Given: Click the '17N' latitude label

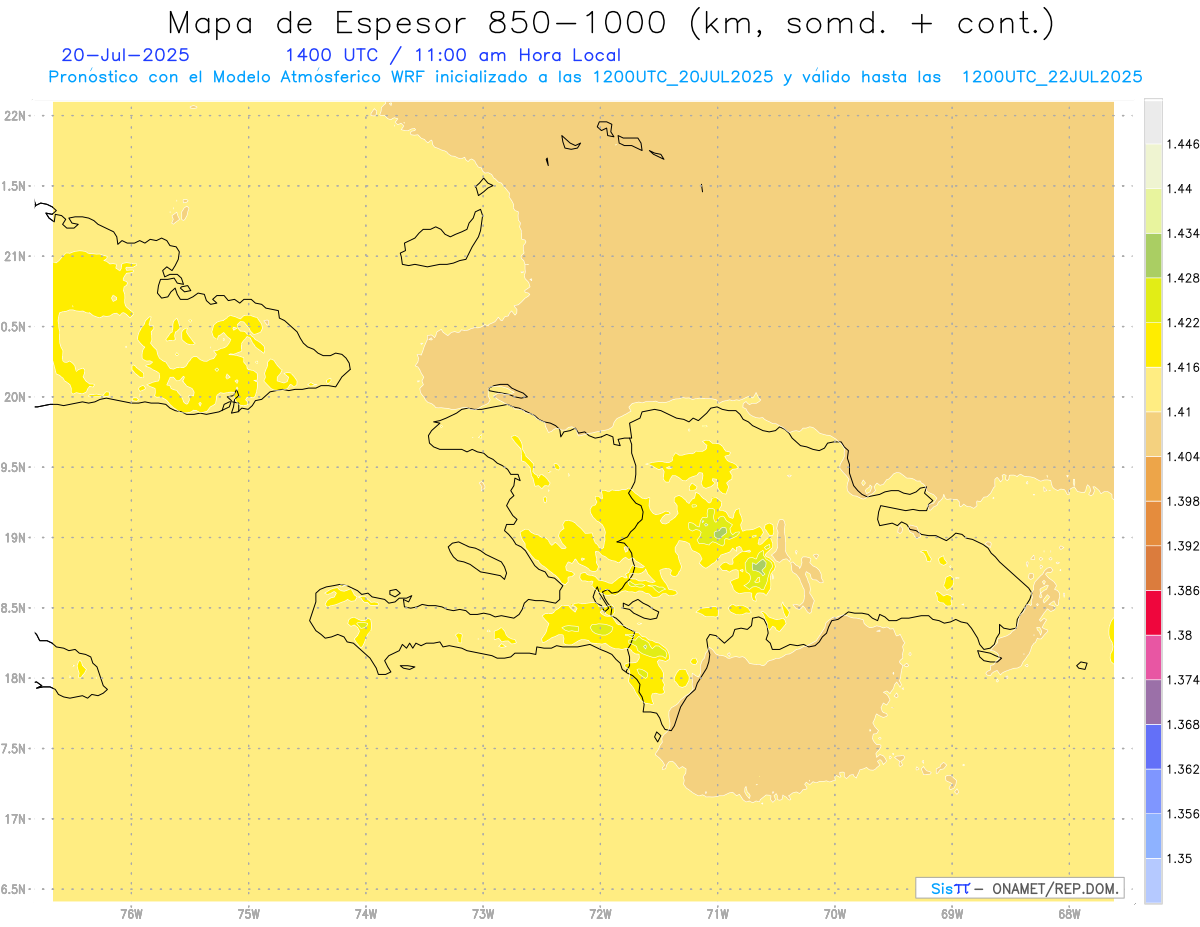Looking at the screenshot, I should click(x=15, y=819).
